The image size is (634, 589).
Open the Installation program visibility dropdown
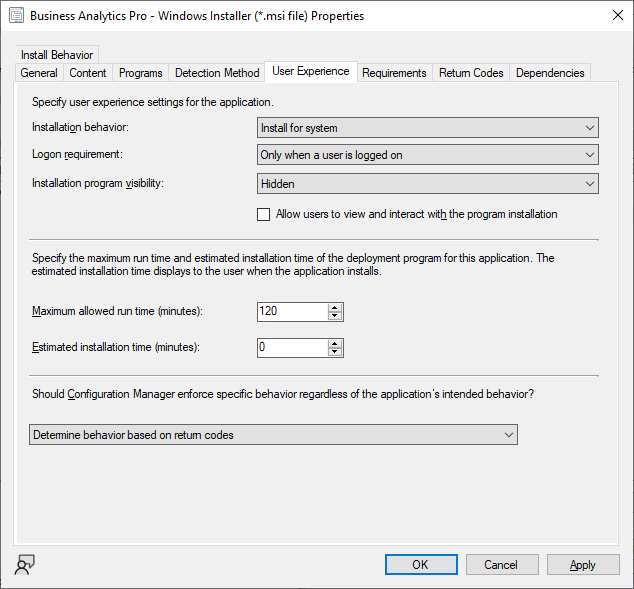pos(428,184)
